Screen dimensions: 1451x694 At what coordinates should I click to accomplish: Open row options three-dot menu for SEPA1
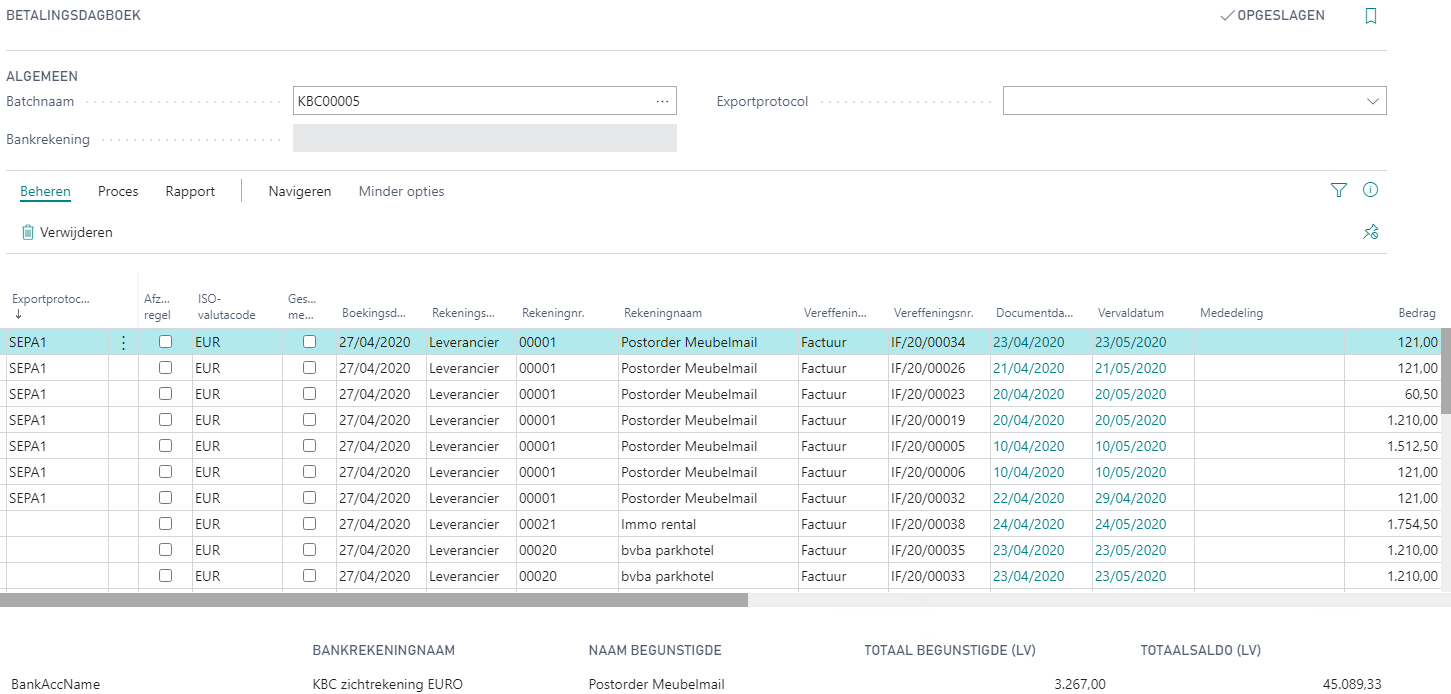coord(123,342)
